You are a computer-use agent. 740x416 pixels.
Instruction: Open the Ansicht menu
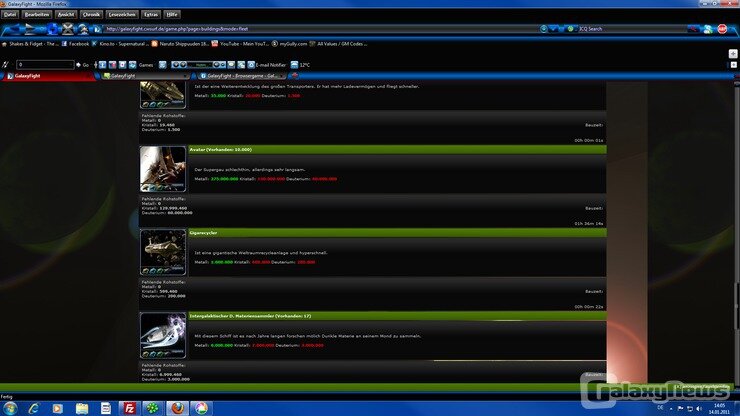pyautogui.click(x=66, y=15)
